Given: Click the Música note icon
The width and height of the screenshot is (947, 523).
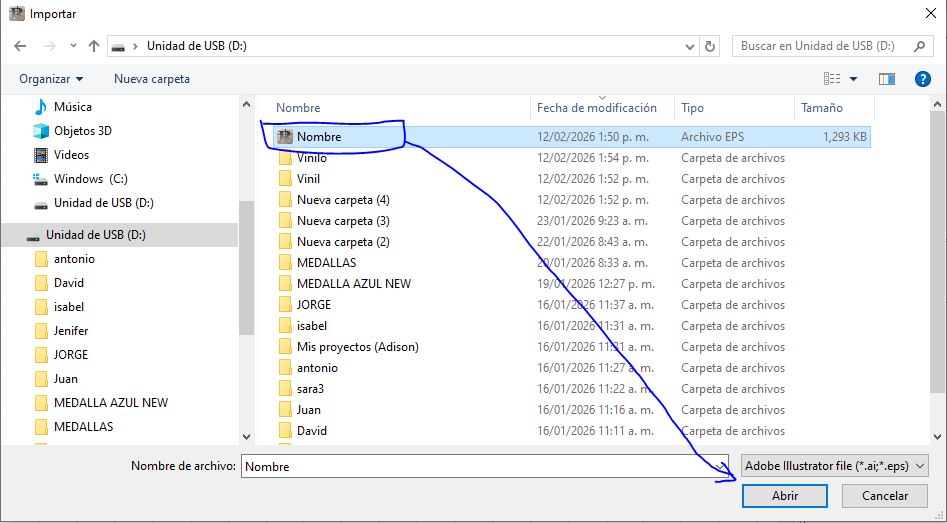Looking at the screenshot, I should click(x=40, y=107).
